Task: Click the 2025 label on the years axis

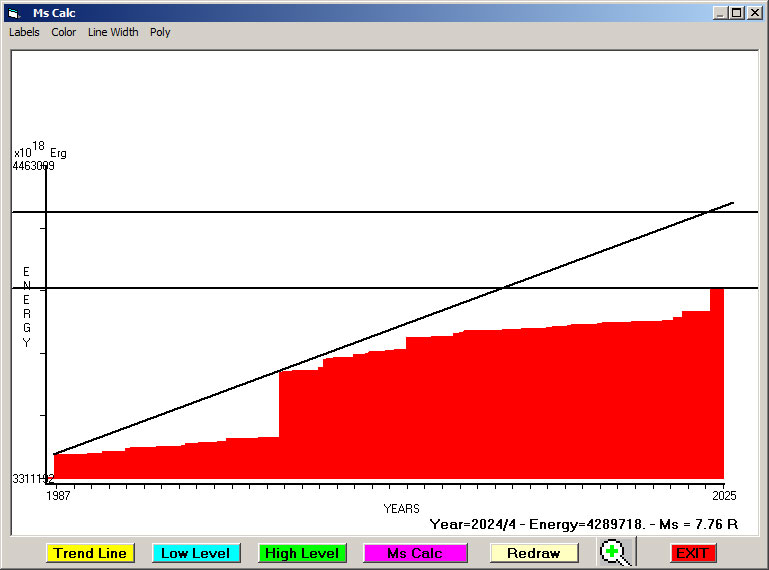Action: (x=724, y=495)
